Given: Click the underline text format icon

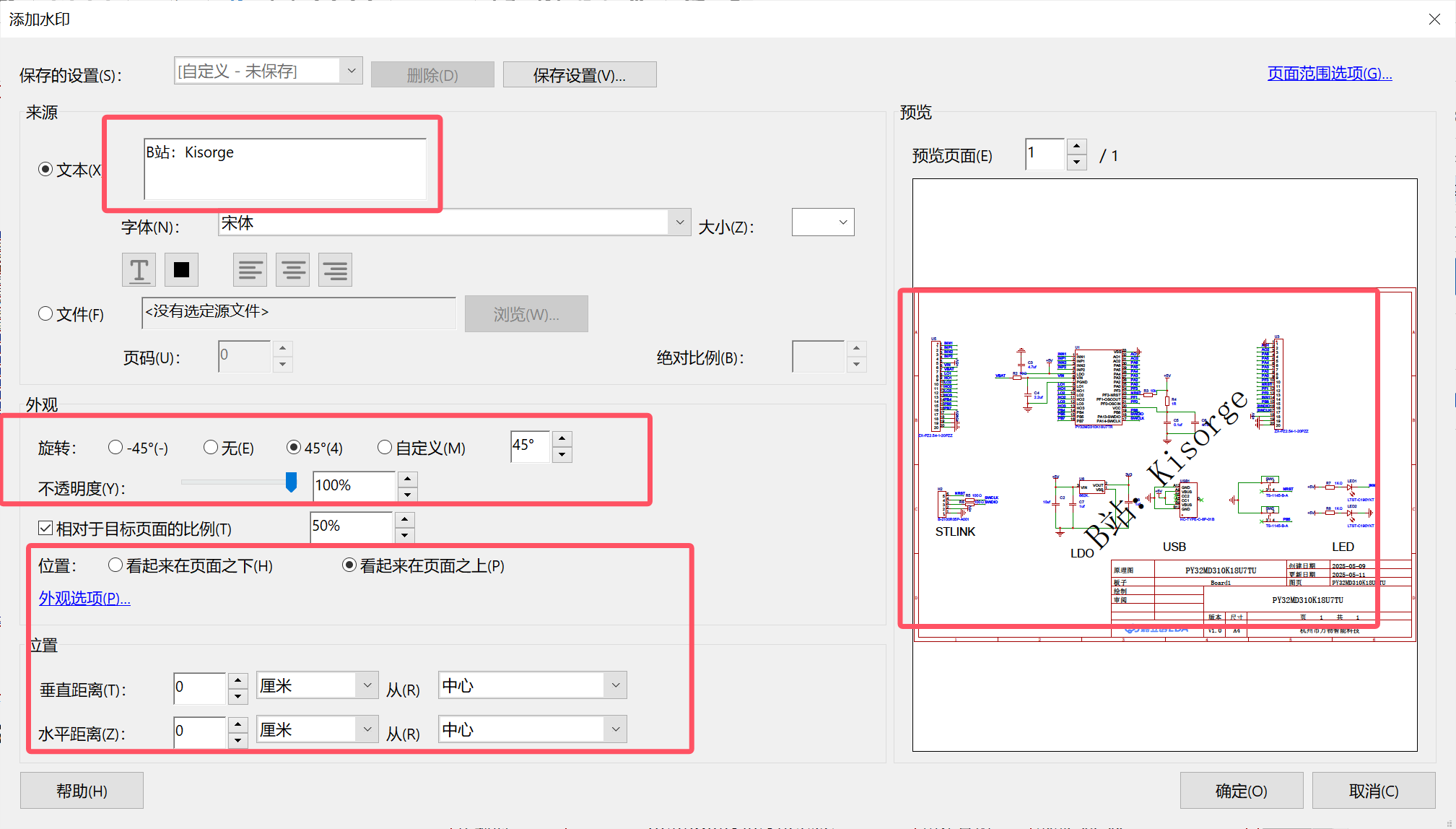Looking at the screenshot, I should 139,270.
